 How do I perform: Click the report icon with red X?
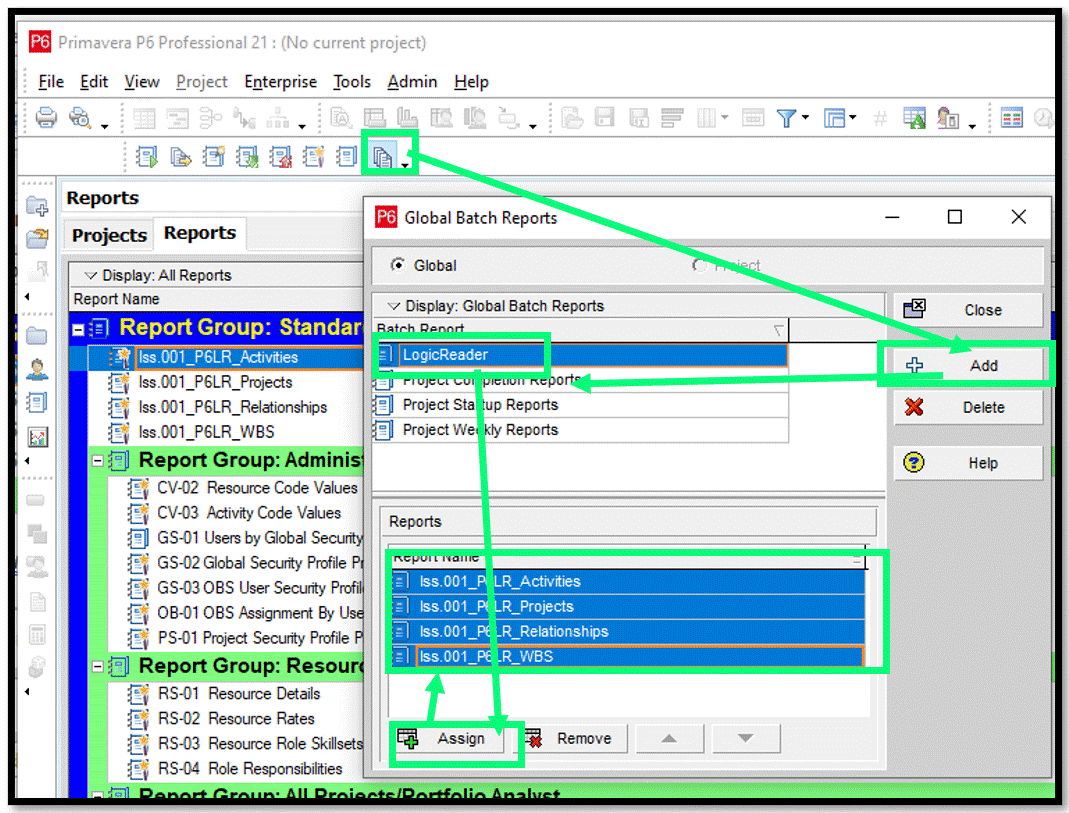(x=280, y=157)
